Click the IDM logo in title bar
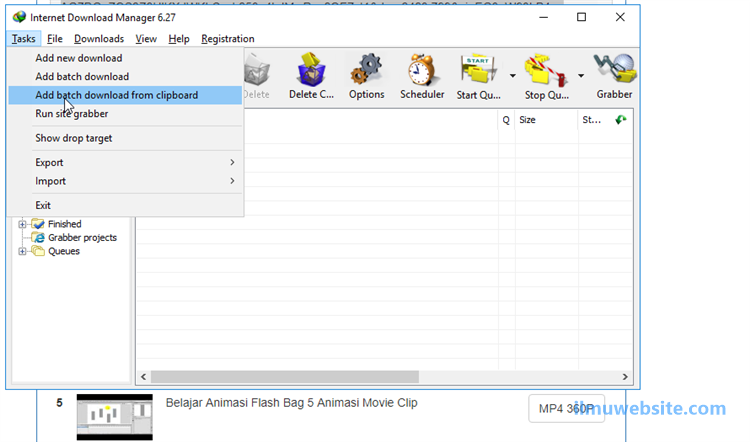750x442 pixels. [x=20, y=17]
